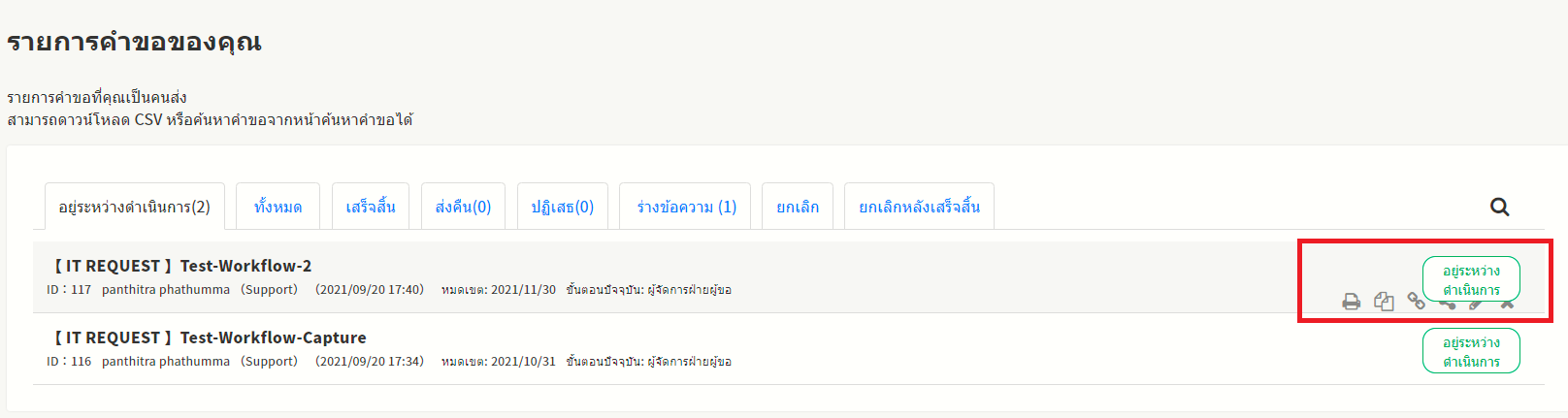View the ร่างข้อความ (1) tab
1568x418 pixels.
click(686, 207)
